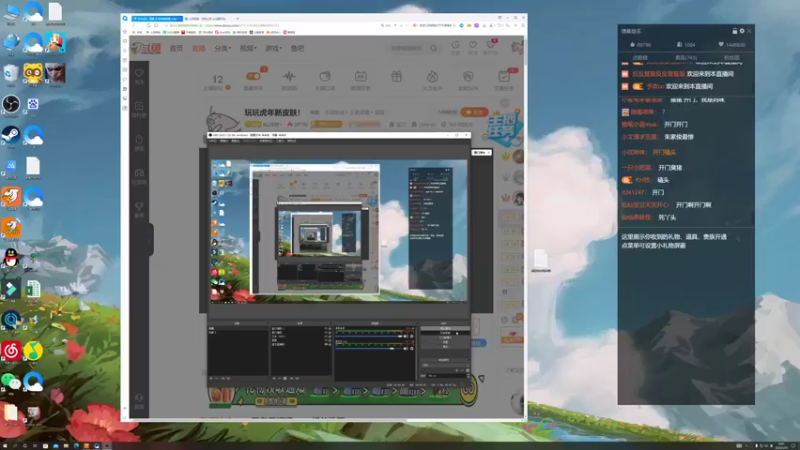
Task: Expand the 游戏 dropdown in Douyu navigation
Action: pos(273,48)
